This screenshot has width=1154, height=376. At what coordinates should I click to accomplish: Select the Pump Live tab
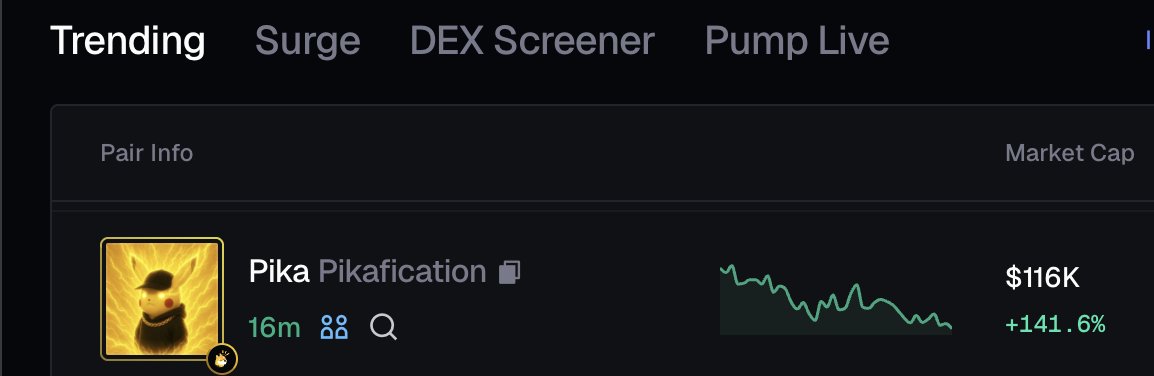[797, 40]
